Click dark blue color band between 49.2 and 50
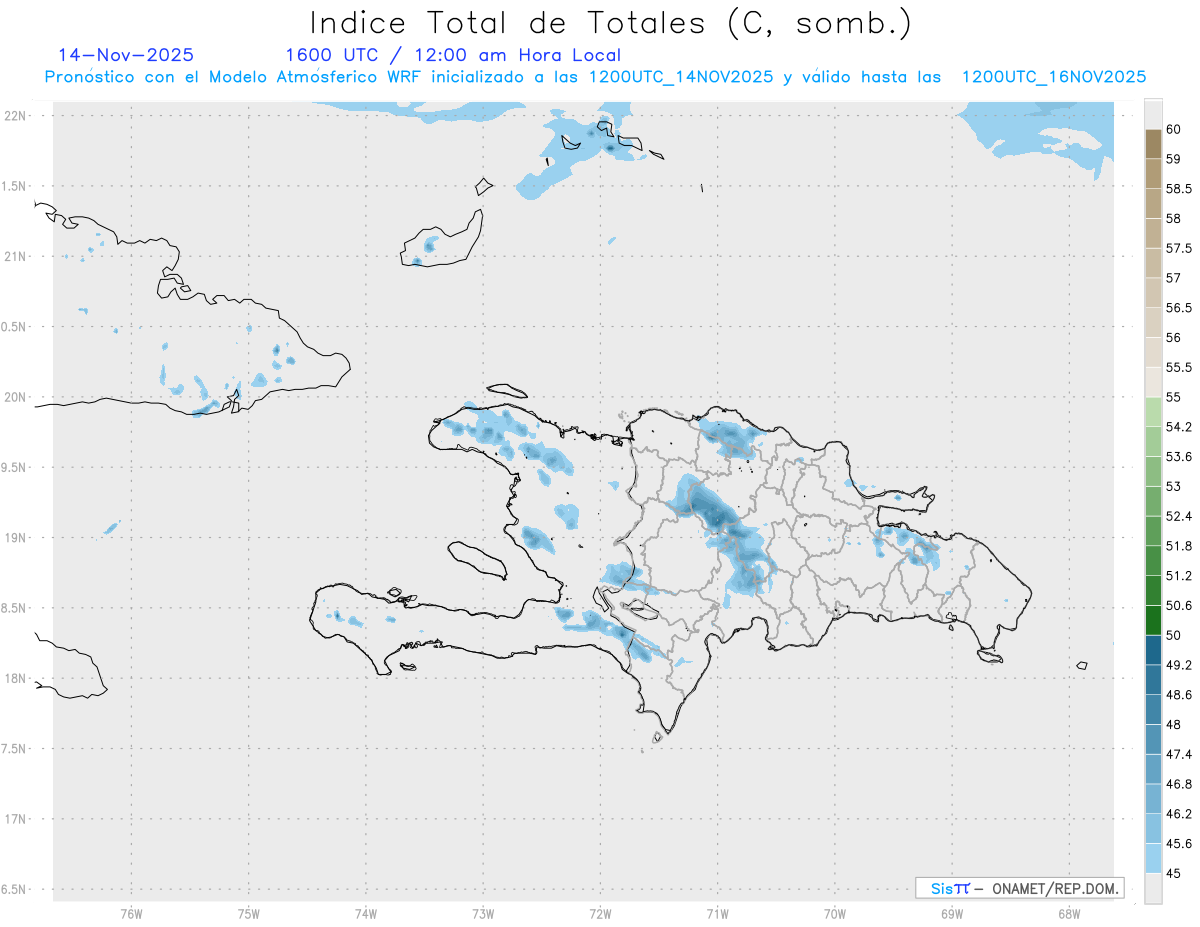 (1153, 650)
